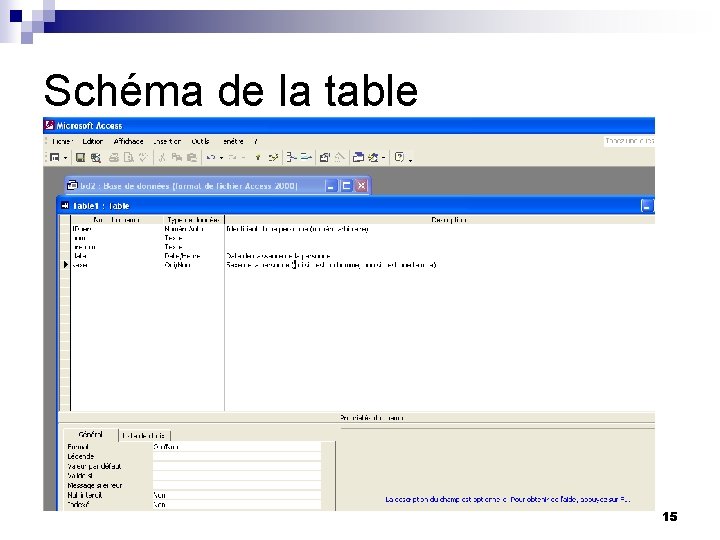Click the Message si erreur field
This screenshot has width=720, height=540.
click(x=236, y=485)
